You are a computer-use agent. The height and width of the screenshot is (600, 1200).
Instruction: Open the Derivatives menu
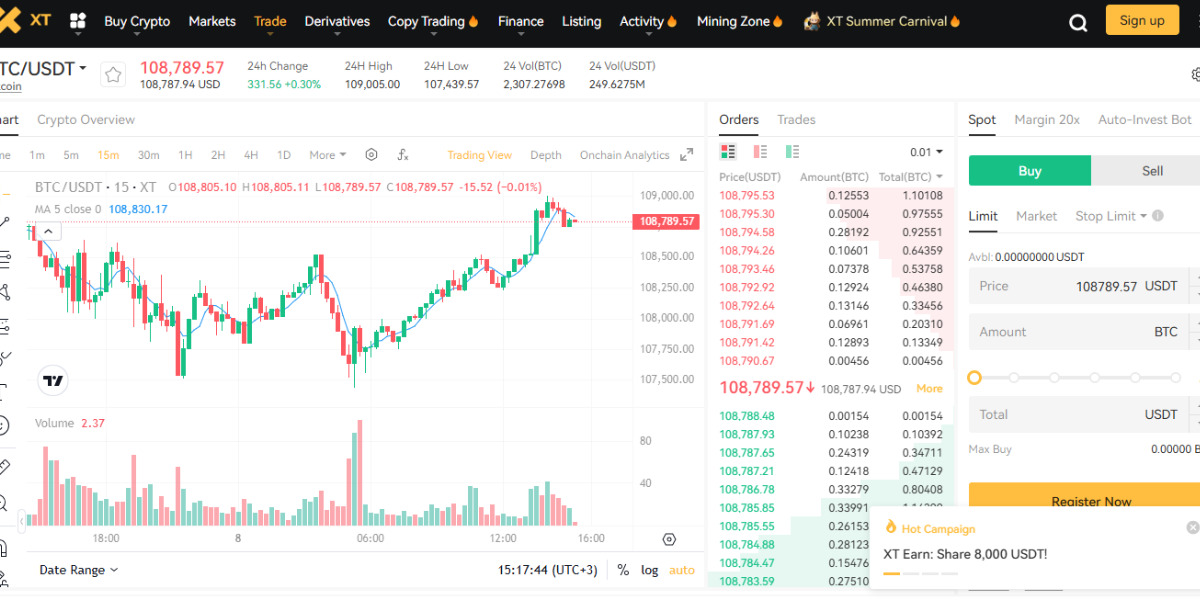pos(337,20)
